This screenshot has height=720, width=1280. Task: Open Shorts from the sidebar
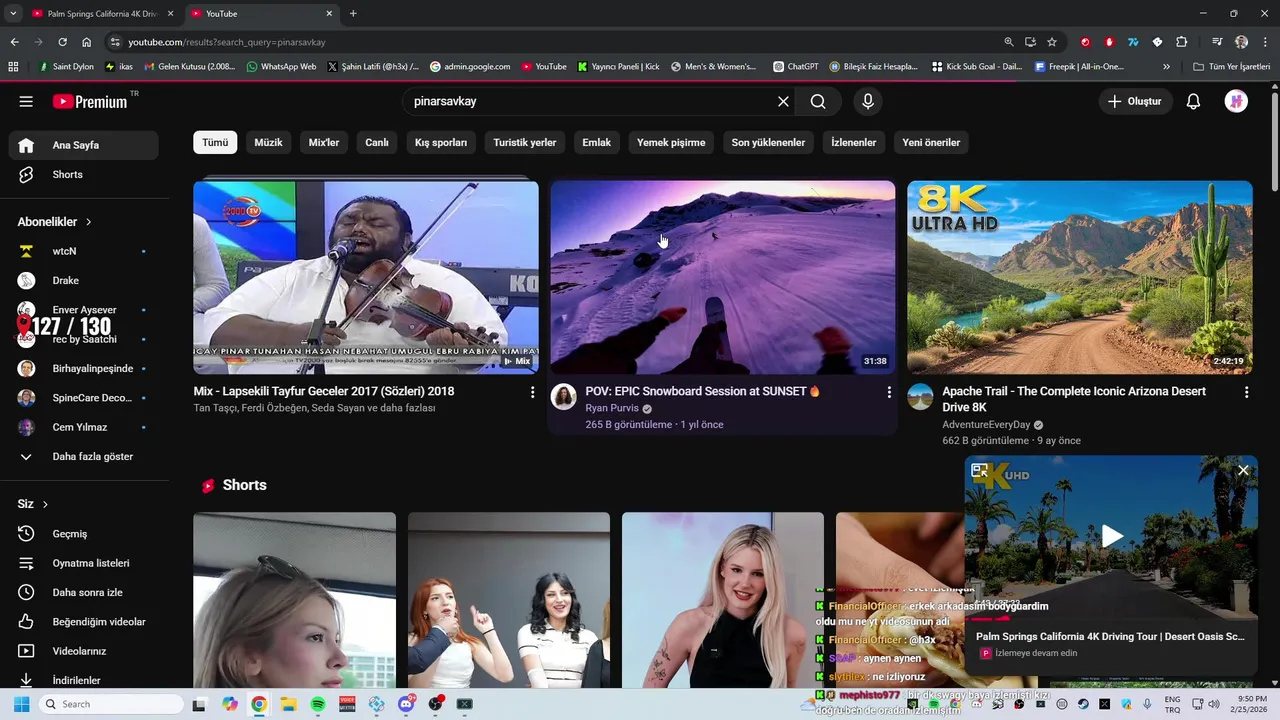click(84, 174)
